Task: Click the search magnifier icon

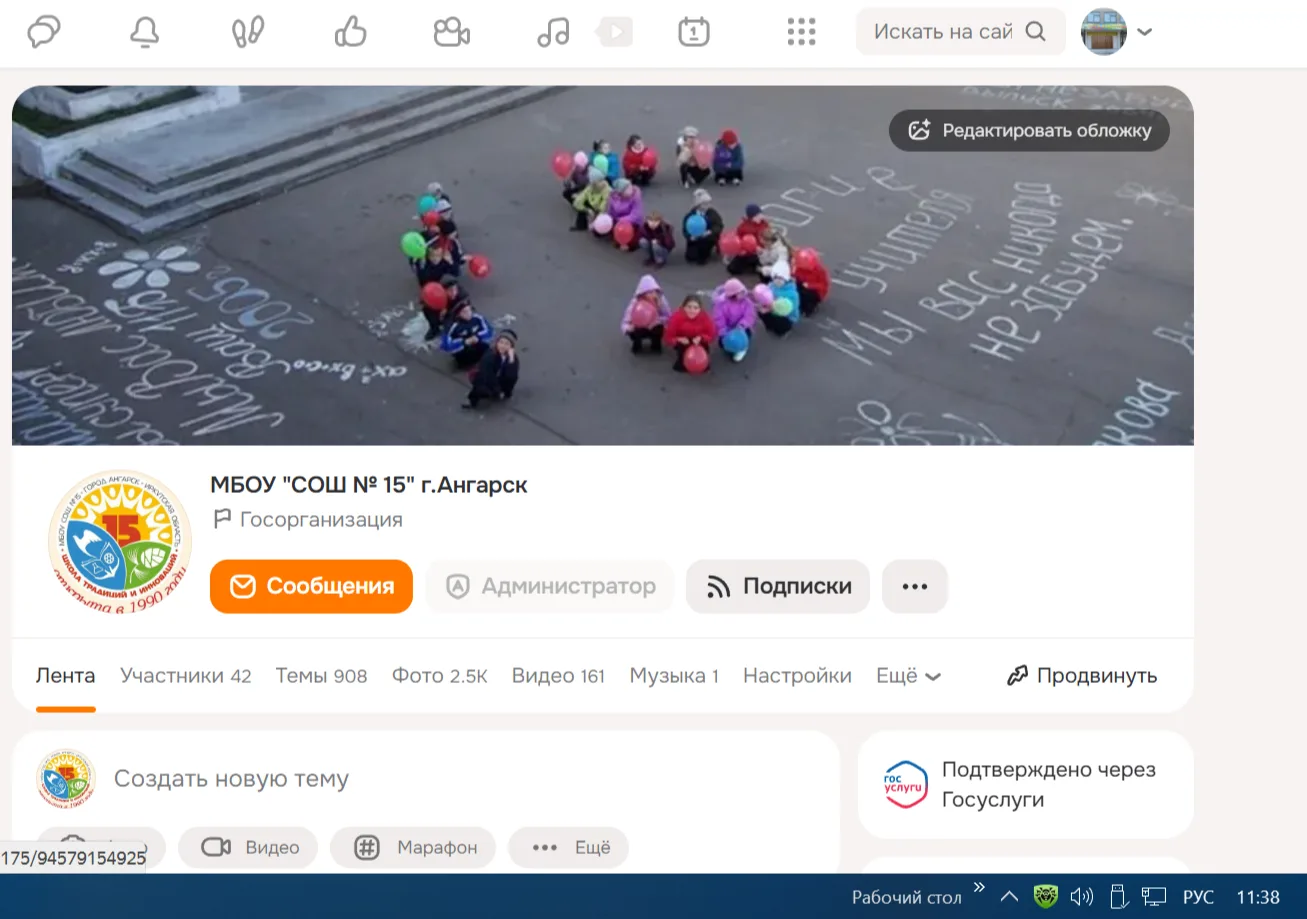Action: pyautogui.click(x=1036, y=32)
